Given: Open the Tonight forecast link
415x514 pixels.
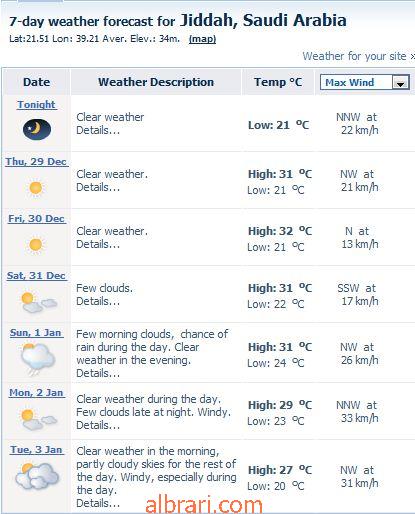Looking at the screenshot, I should [x=37, y=104].
